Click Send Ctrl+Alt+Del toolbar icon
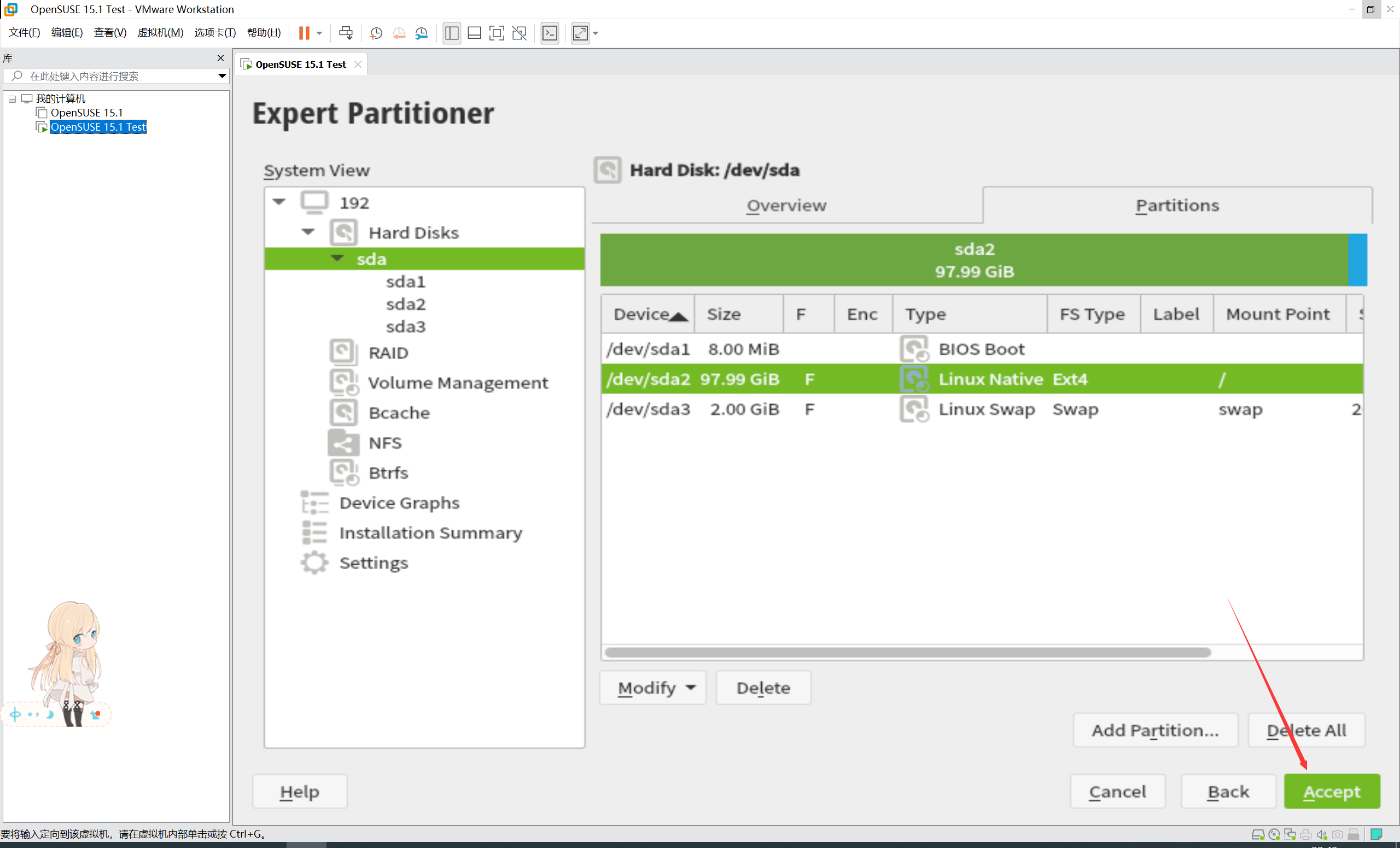The height and width of the screenshot is (848, 1400). [346, 33]
